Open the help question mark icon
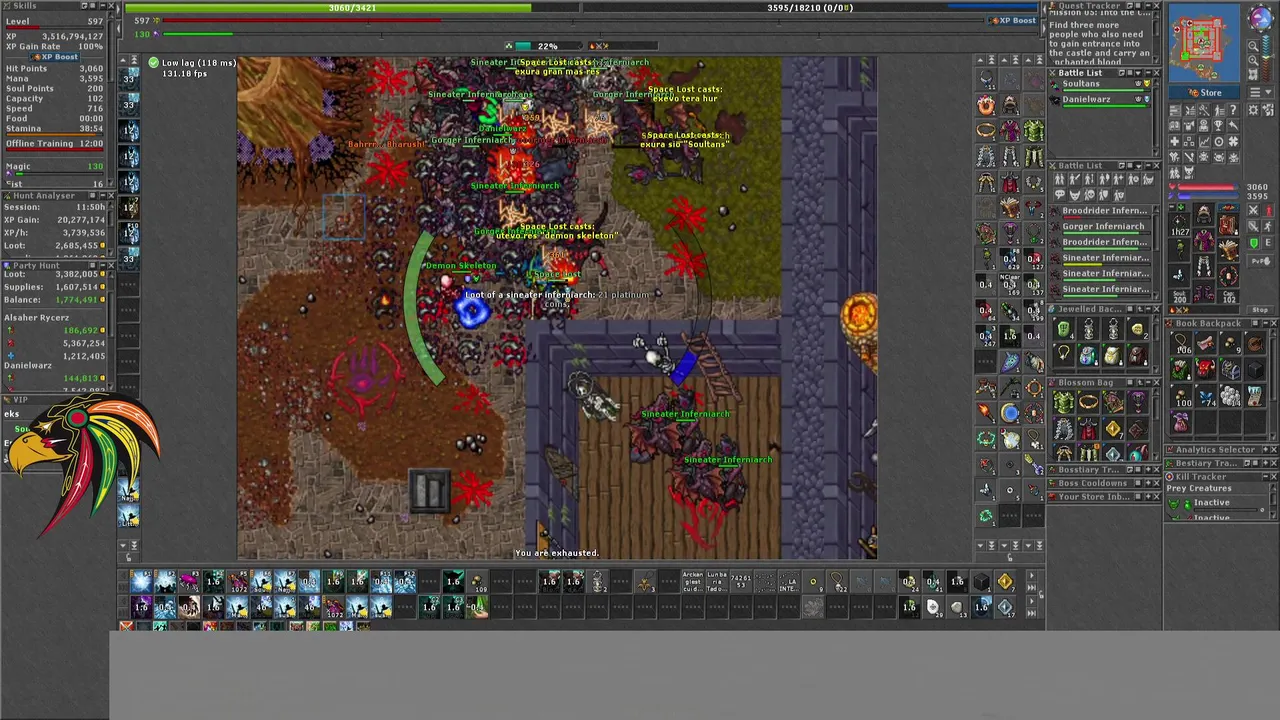The width and height of the screenshot is (1280, 720). [1233, 110]
